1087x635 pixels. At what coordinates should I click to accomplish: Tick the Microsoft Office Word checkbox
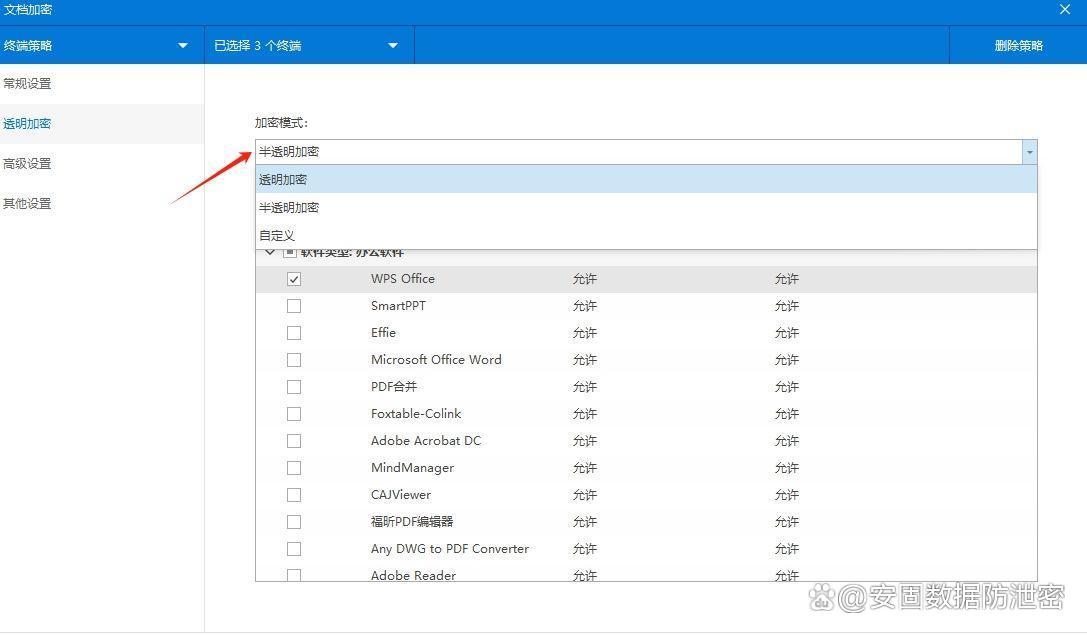coord(294,360)
